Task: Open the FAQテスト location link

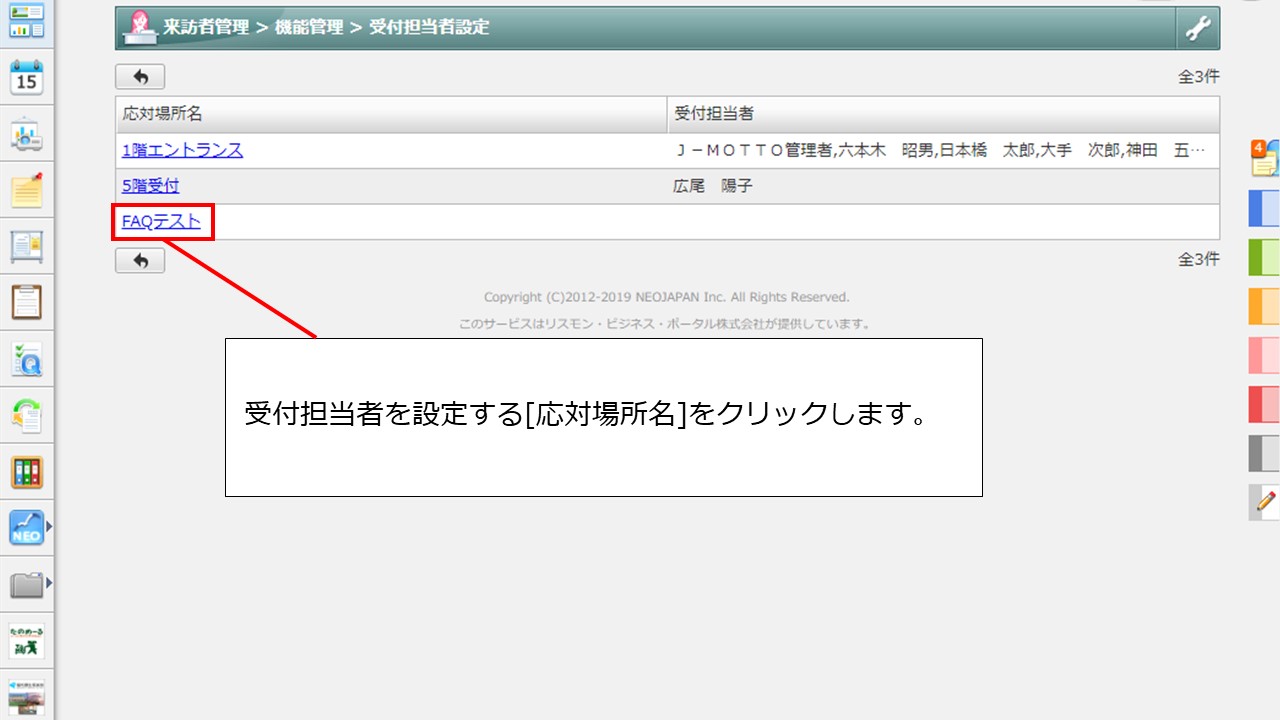Action: [161, 222]
